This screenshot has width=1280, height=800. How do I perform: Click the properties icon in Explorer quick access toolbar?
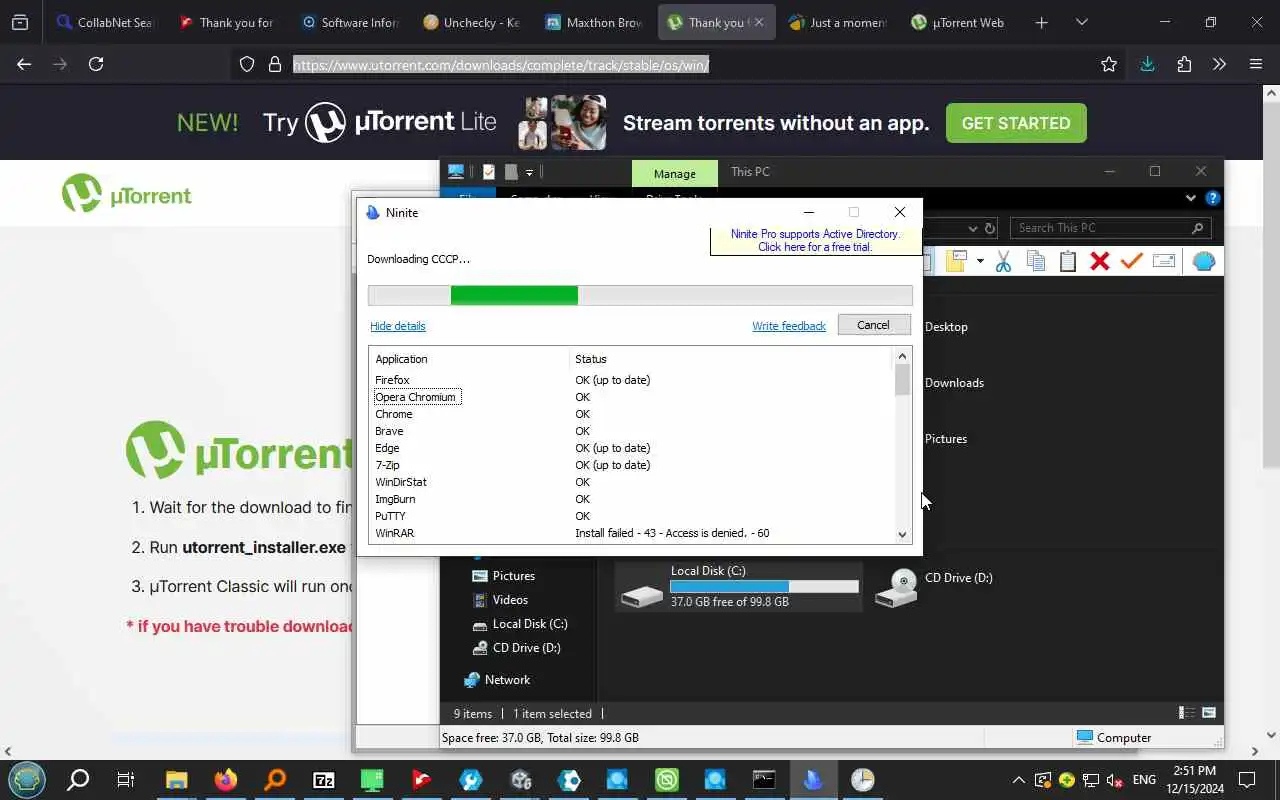489,172
